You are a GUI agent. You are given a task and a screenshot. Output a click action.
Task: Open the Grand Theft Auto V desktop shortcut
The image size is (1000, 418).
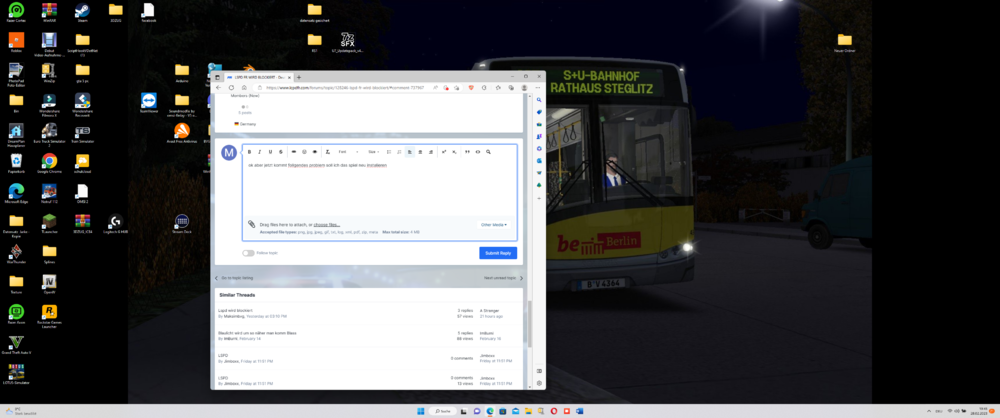point(16,345)
